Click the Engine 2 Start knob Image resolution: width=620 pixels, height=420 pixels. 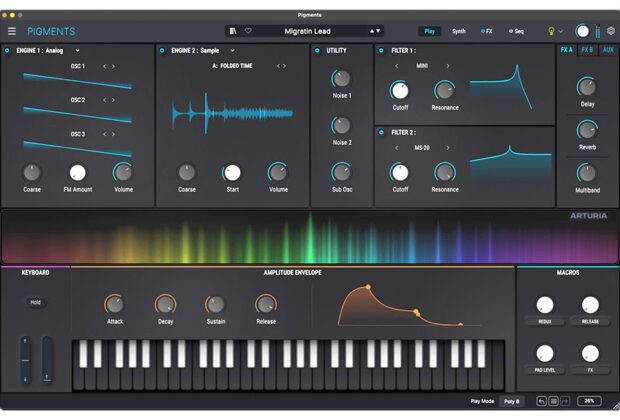232,173
